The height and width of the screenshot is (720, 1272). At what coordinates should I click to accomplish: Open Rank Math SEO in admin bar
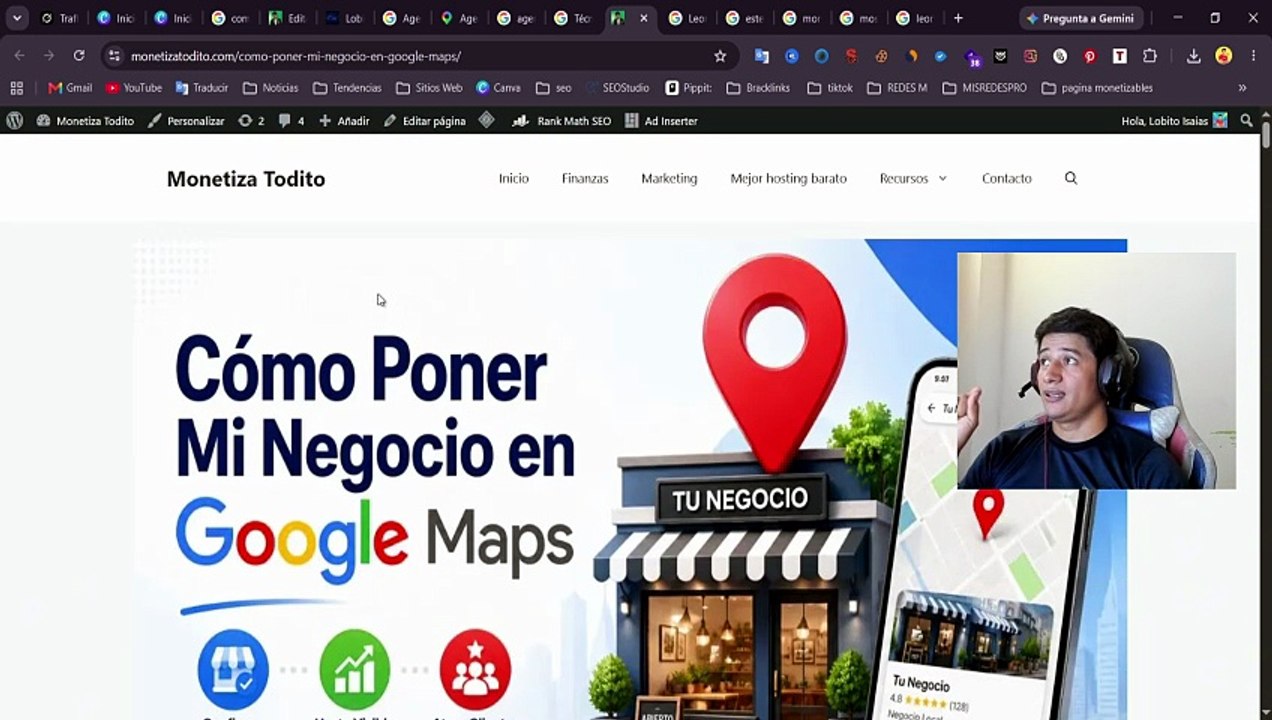coord(562,120)
